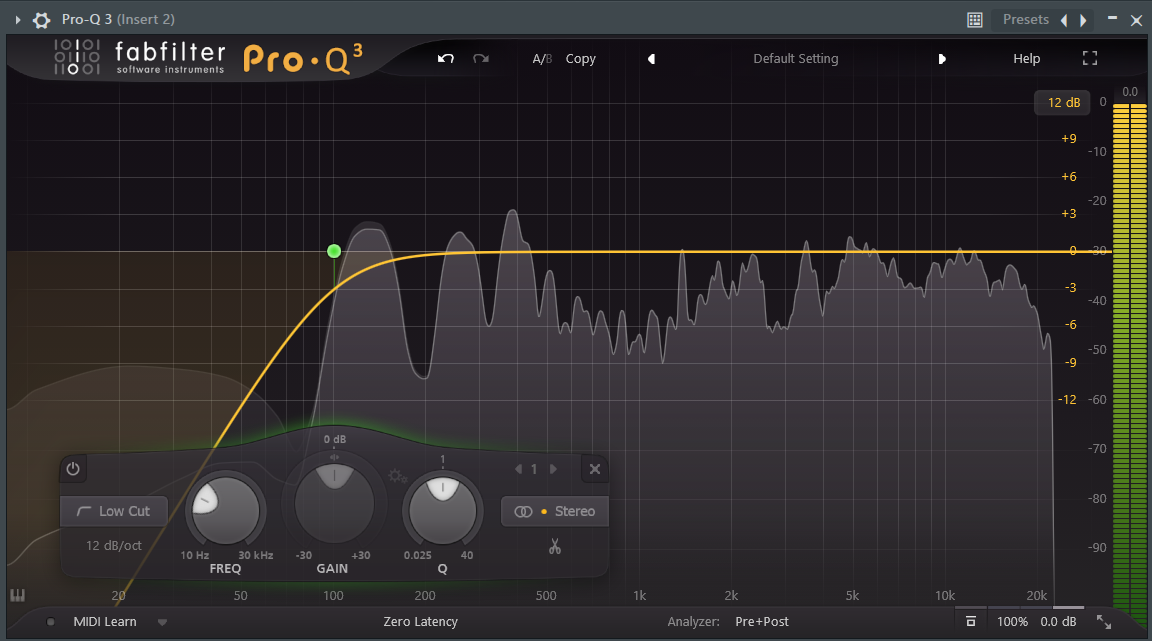Click the 0 dB gain value label
Viewport: 1152px width, 641px height.
[x=334, y=439]
